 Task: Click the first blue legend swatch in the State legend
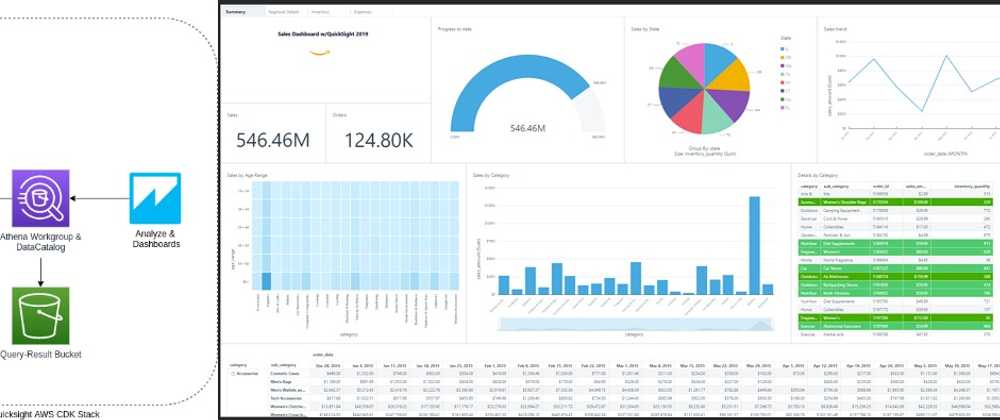click(x=783, y=48)
